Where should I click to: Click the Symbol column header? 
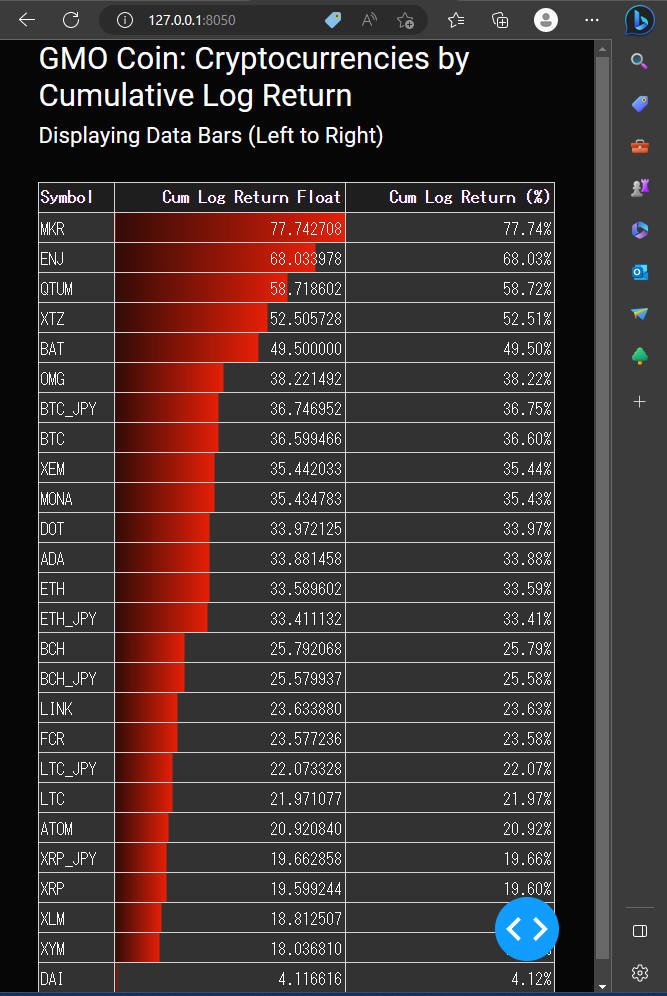pyautogui.click(x=76, y=198)
